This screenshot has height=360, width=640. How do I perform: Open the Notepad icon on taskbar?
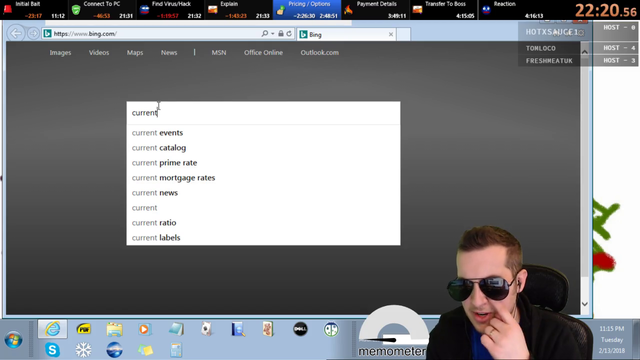pos(176,329)
